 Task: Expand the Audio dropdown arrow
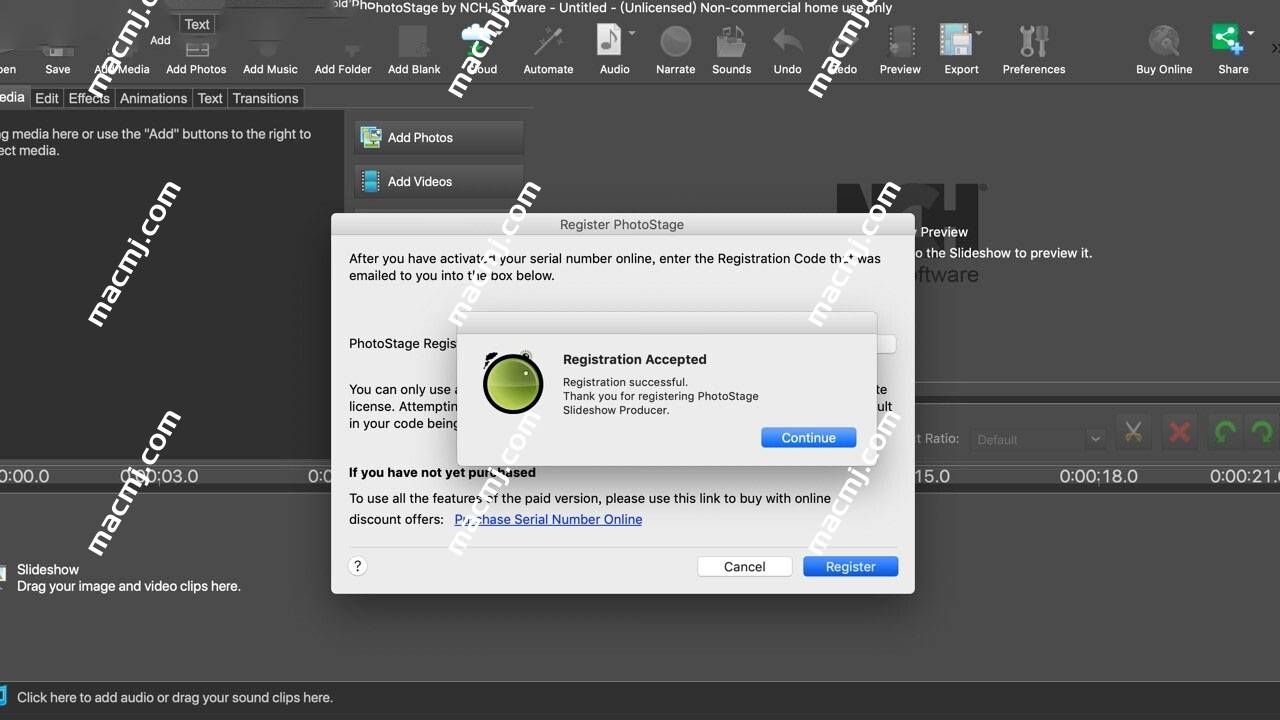(x=632, y=33)
